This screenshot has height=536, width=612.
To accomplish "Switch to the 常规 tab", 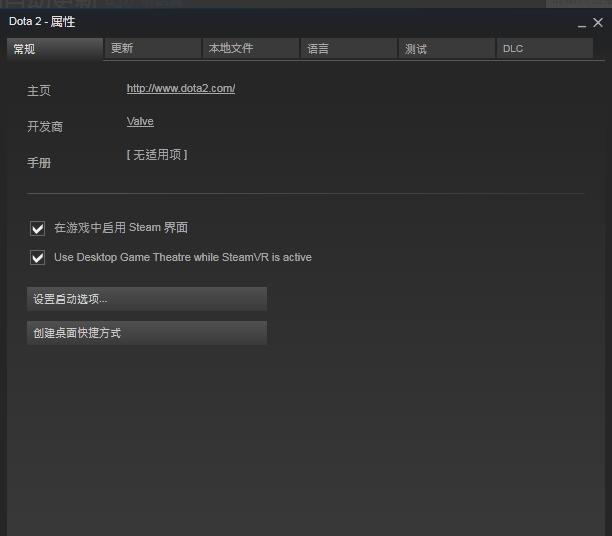I will 55,49.
